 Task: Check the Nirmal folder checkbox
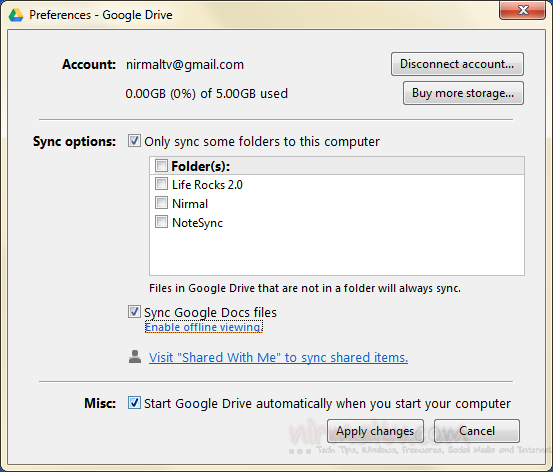[x=162, y=203]
